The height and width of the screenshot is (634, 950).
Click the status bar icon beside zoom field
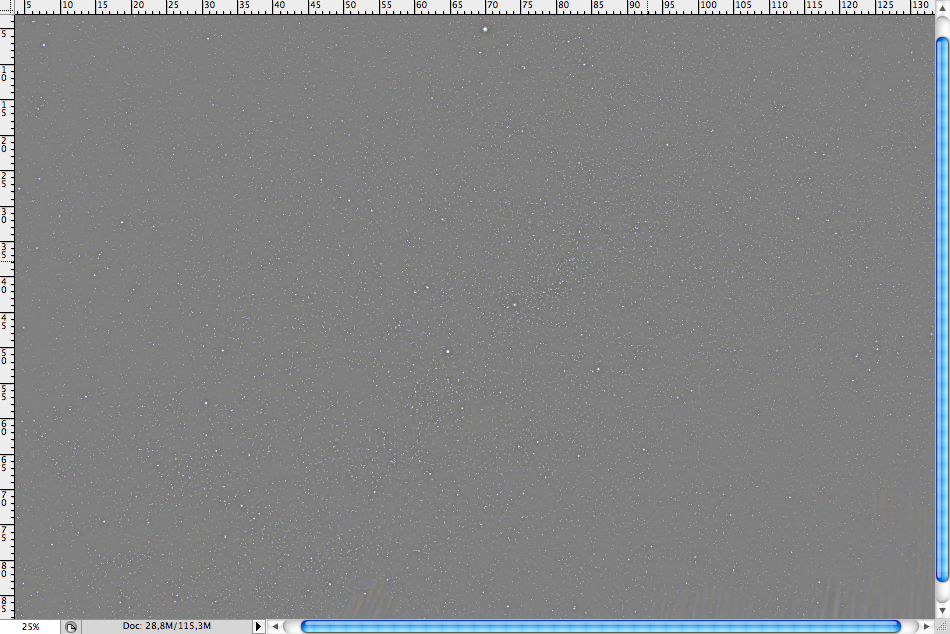pos(71,626)
